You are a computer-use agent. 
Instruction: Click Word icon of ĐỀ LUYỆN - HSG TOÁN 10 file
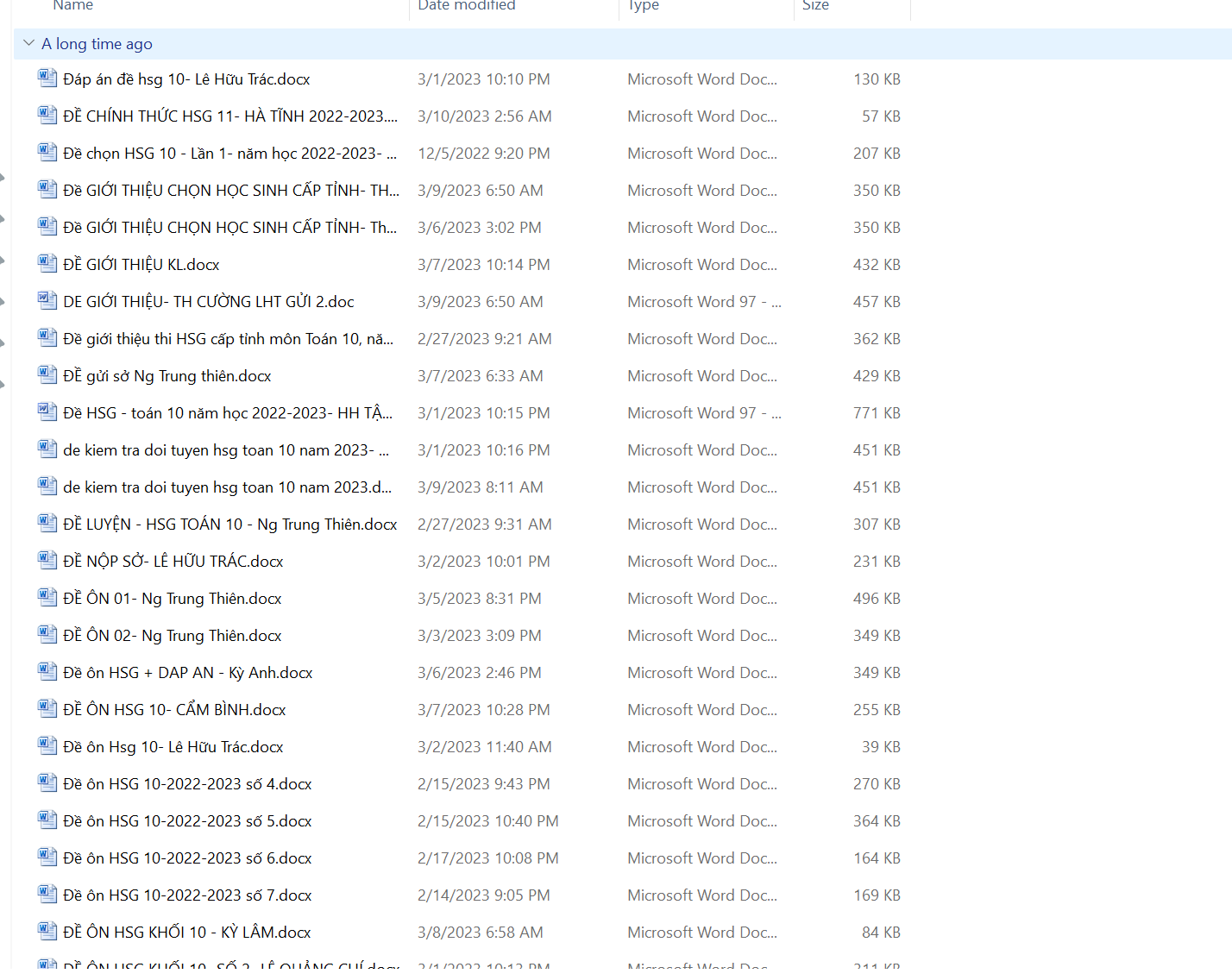(x=47, y=523)
